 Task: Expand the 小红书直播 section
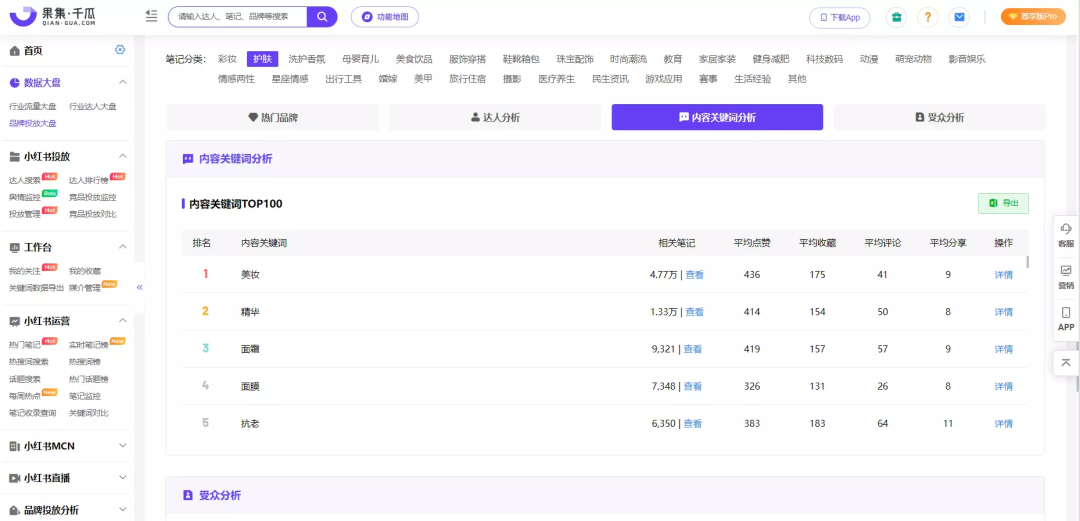[x=123, y=478]
